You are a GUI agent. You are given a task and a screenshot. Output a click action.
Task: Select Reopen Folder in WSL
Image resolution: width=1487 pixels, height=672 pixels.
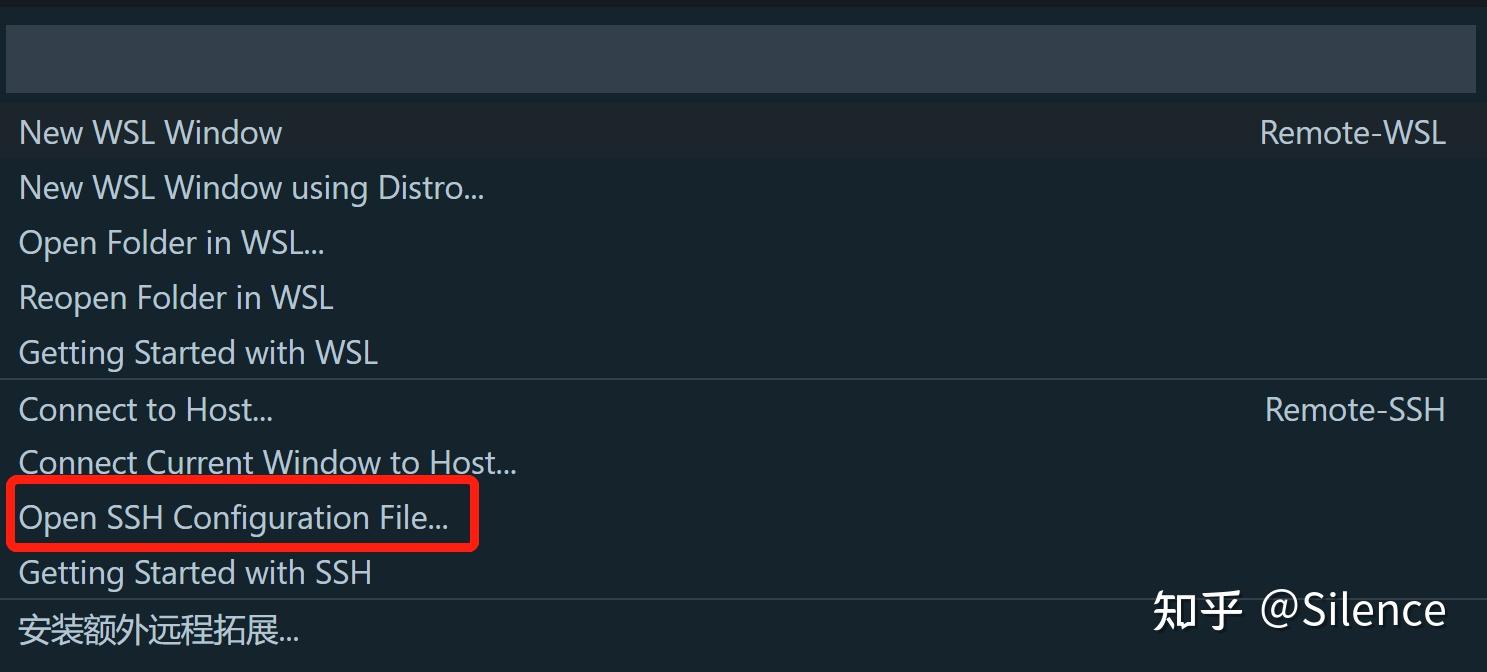tap(176, 298)
